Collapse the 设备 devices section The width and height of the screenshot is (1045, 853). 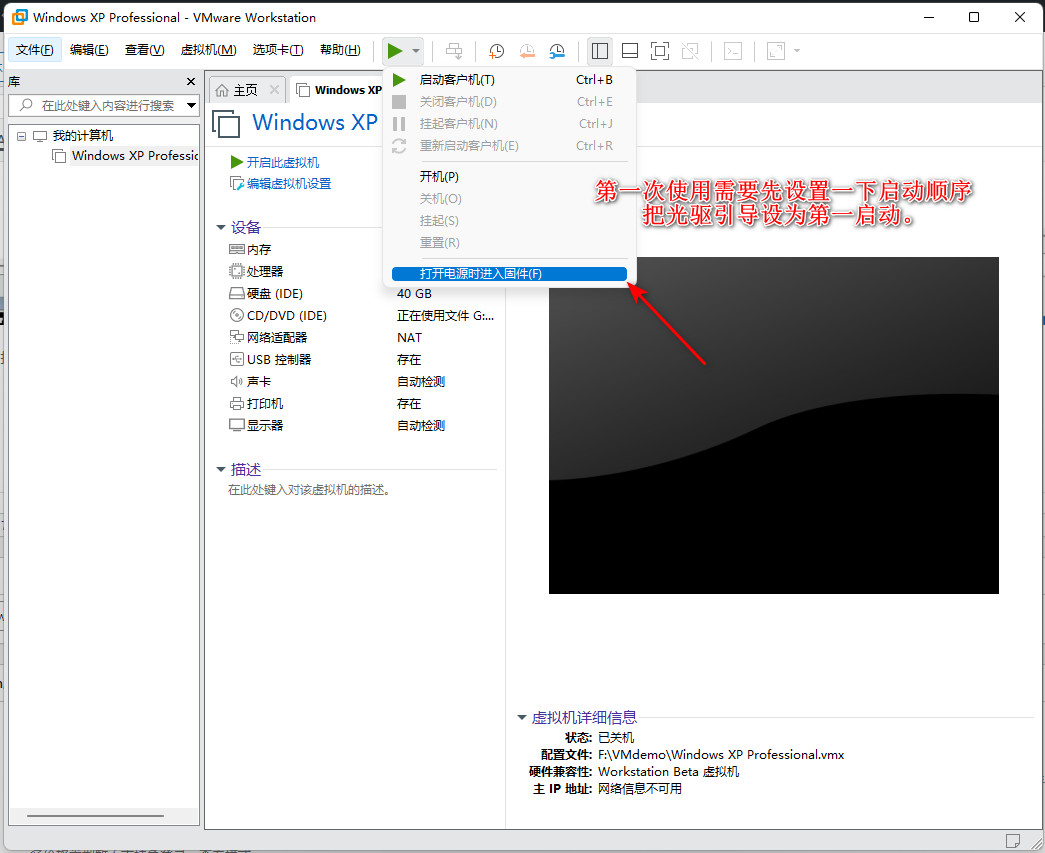[x=222, y=227]
